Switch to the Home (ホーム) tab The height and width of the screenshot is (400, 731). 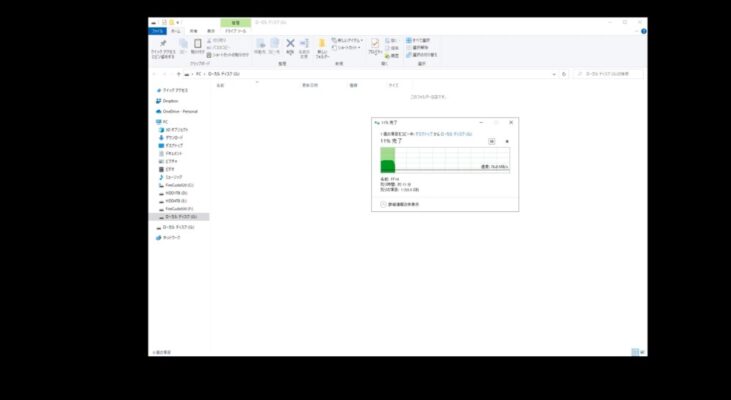175,31
